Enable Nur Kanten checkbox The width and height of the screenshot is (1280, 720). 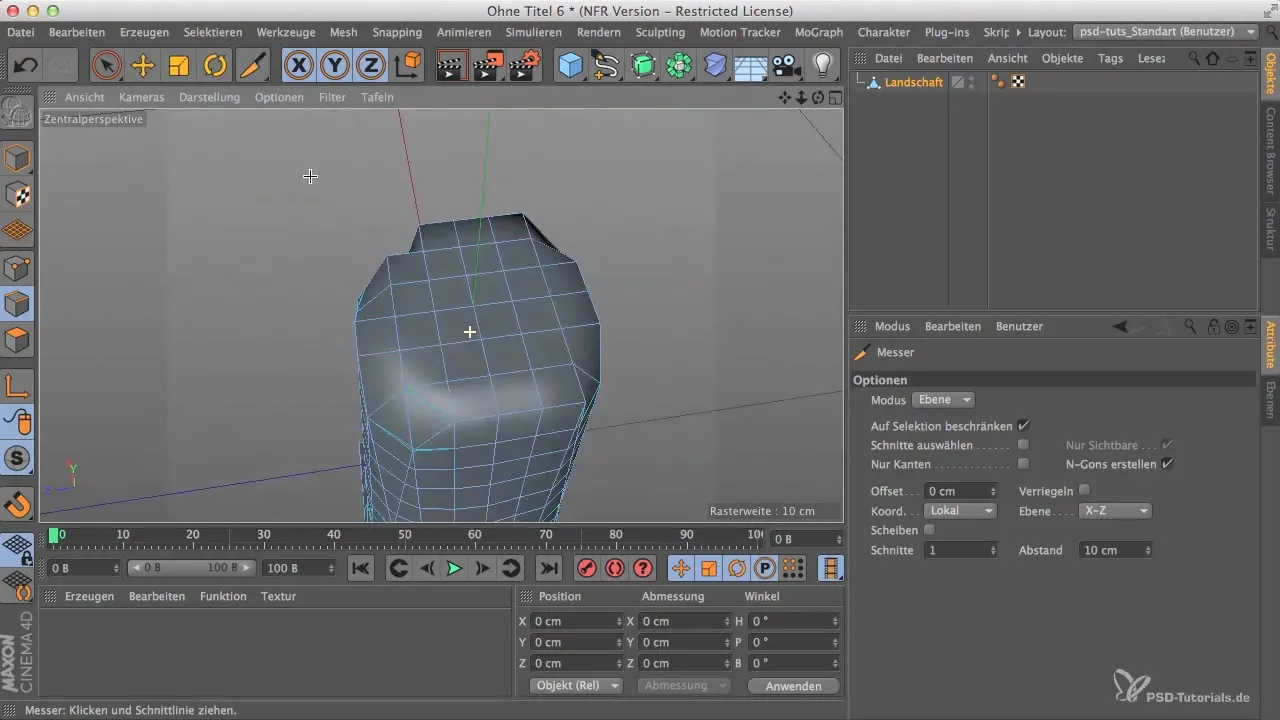pyautogui.click(x=1023, y=464)
